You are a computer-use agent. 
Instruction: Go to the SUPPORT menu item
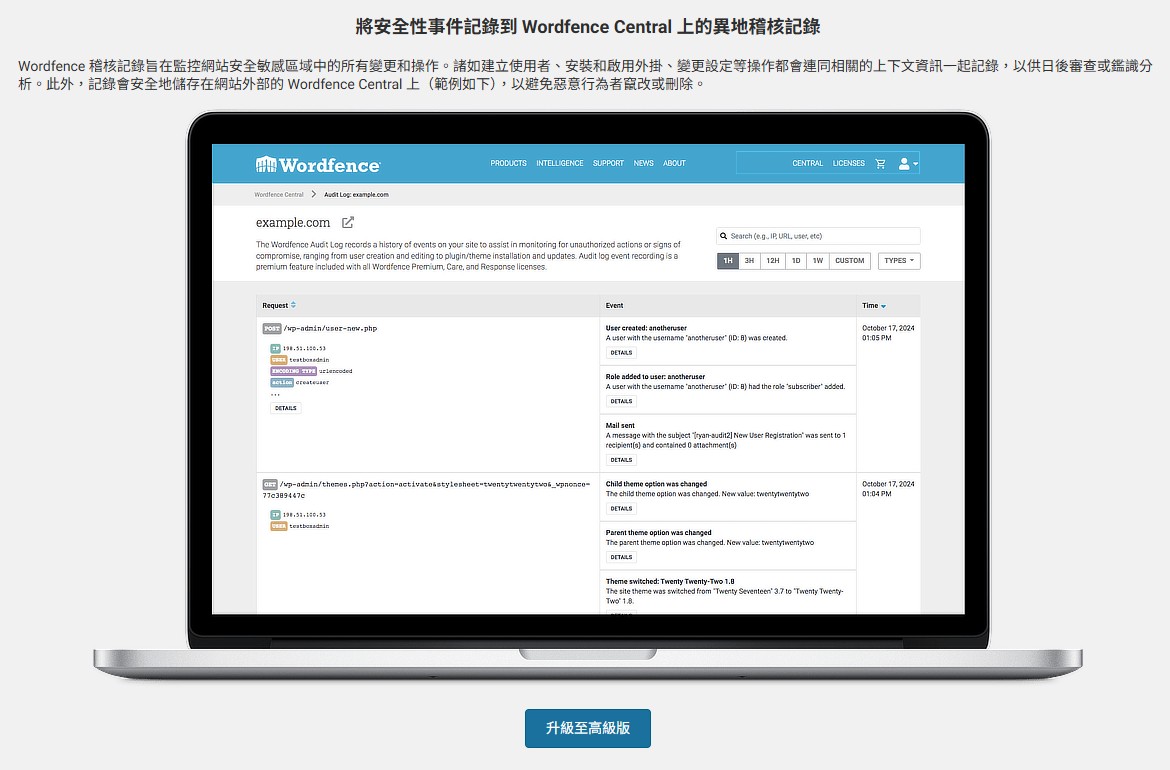(608, 163)
